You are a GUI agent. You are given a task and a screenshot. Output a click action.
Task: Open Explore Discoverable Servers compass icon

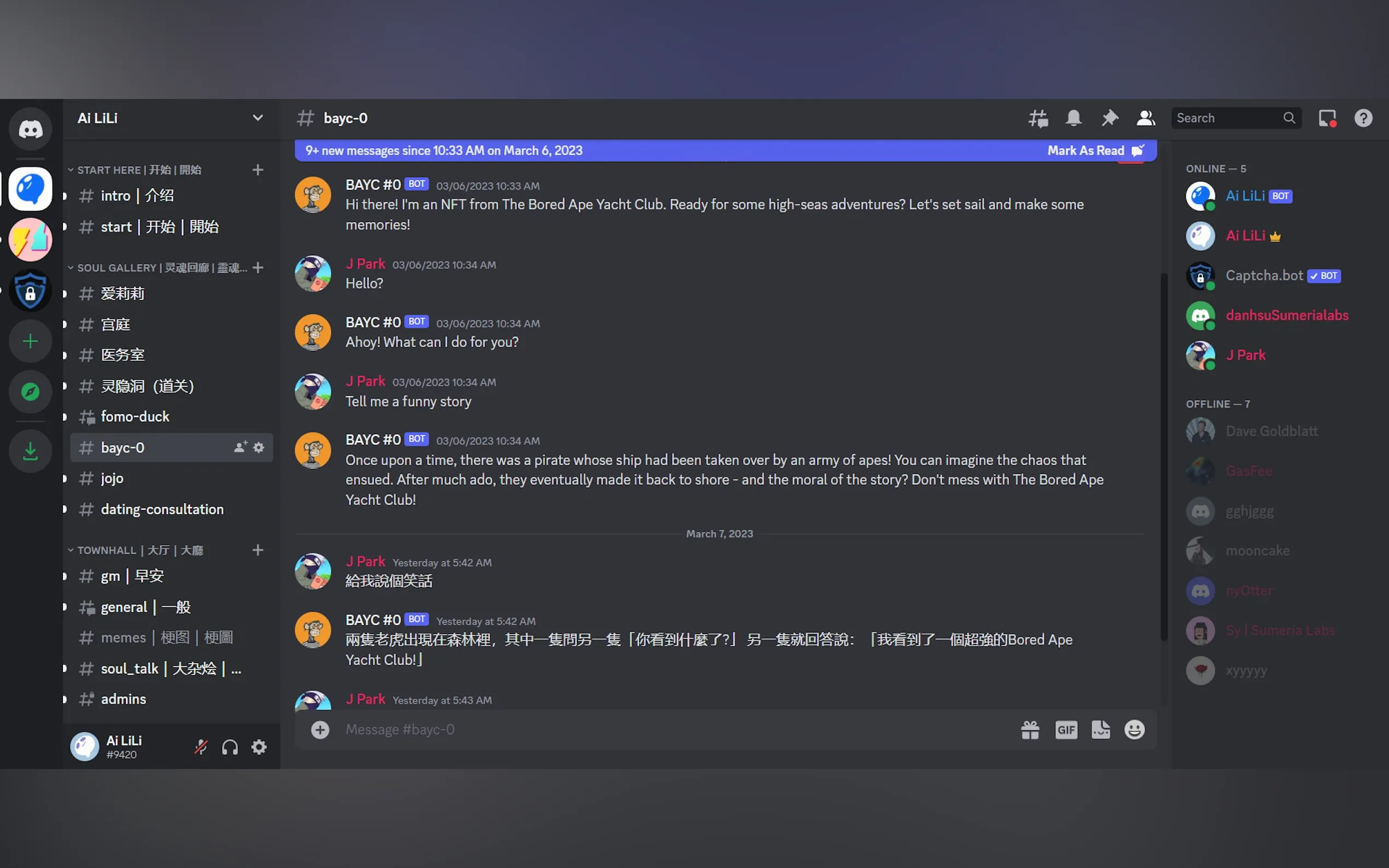tap(31, 392)
